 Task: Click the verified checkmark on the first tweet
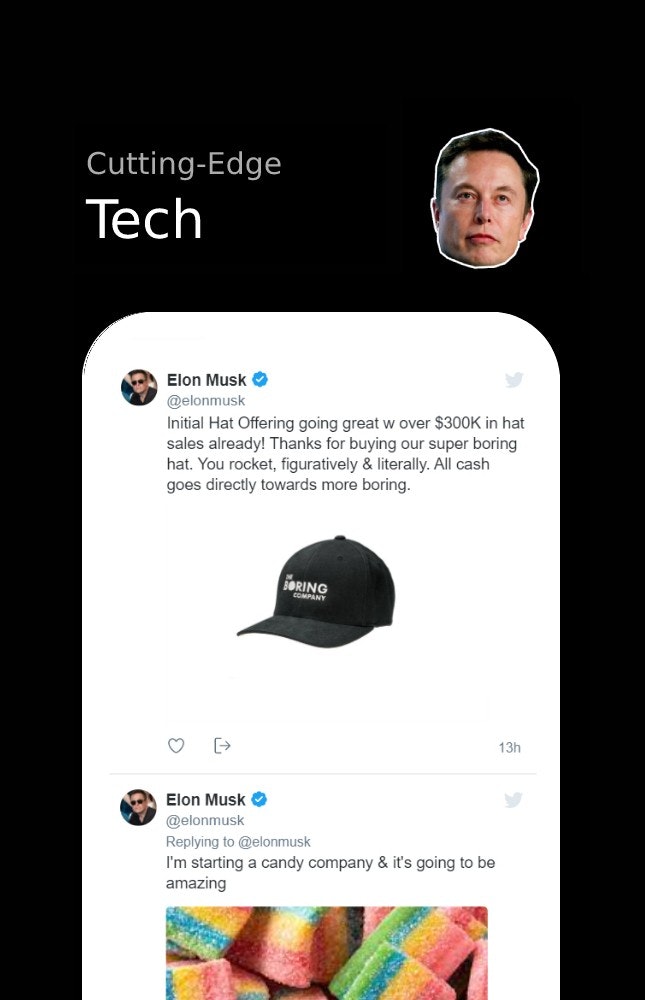click(x=259, y=380)
